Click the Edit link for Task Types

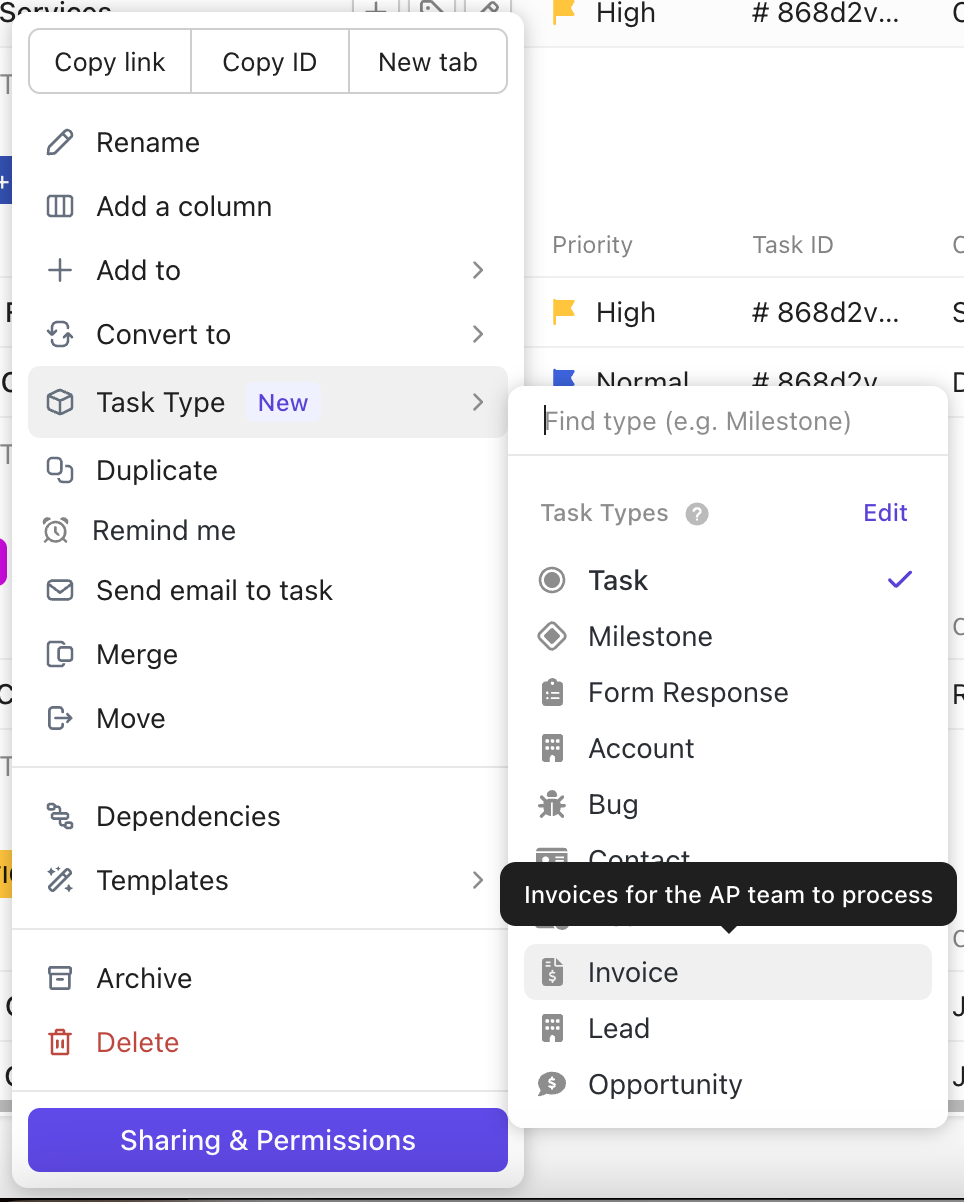(x=885, y=513)
